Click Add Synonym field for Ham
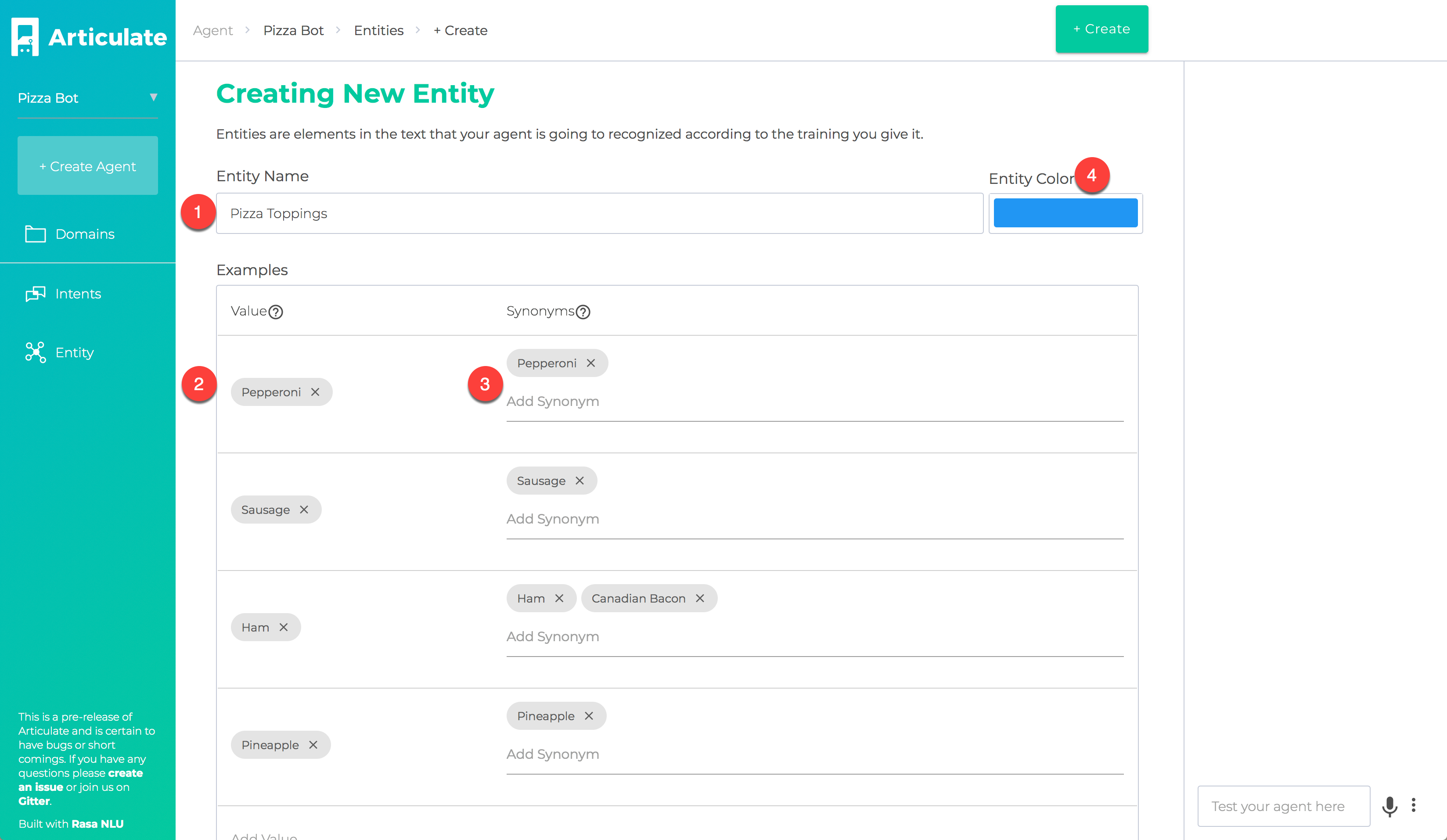The image size is (1447, 840). (x=814, y=637)
